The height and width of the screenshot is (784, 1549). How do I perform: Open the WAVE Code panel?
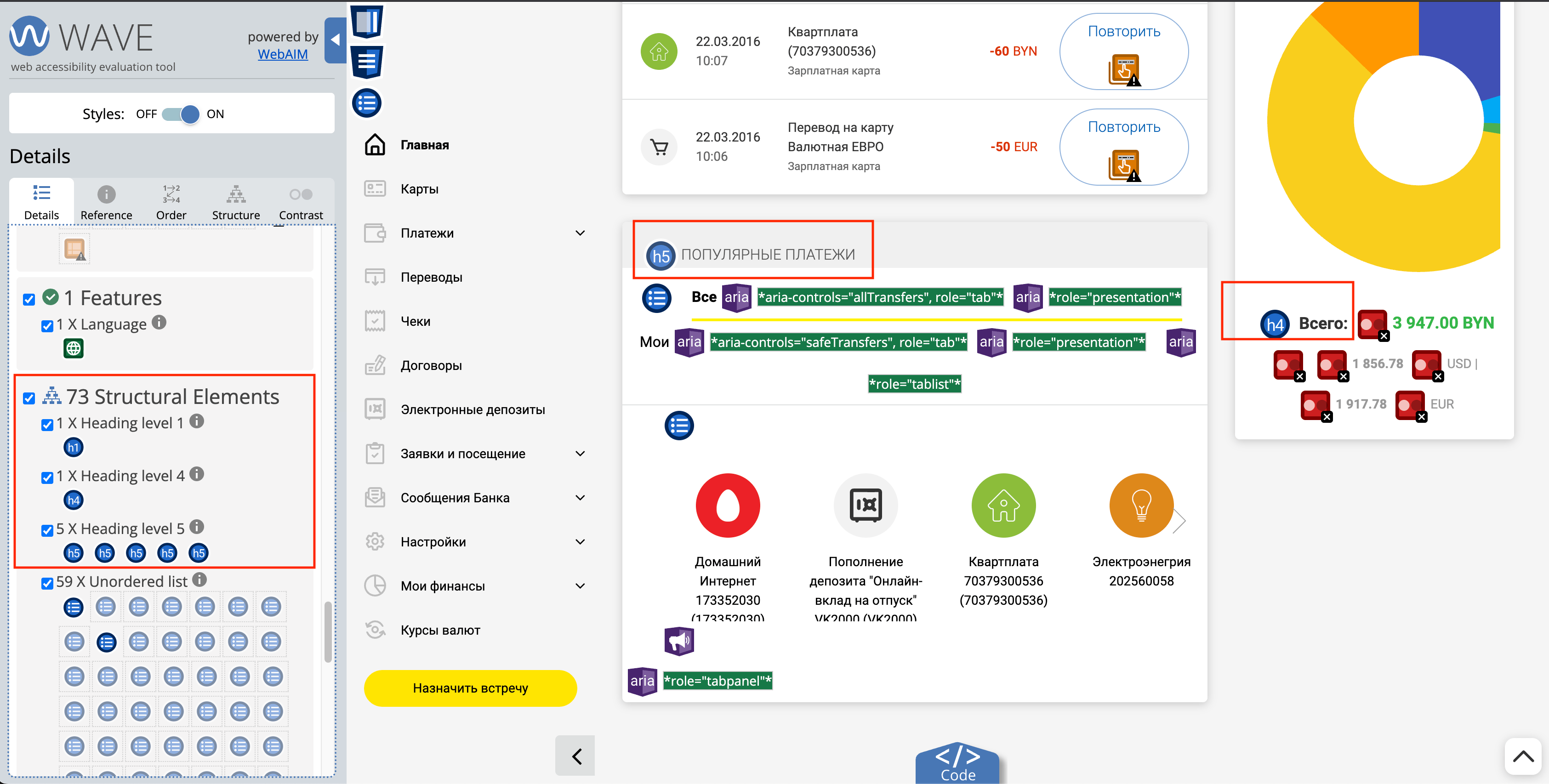957,764
